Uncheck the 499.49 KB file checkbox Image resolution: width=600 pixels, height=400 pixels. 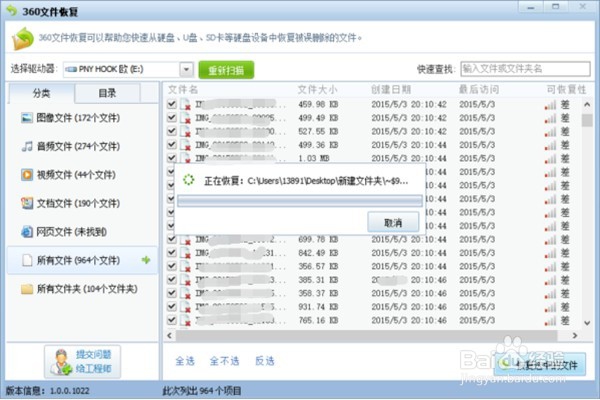[x=172, y=117]
